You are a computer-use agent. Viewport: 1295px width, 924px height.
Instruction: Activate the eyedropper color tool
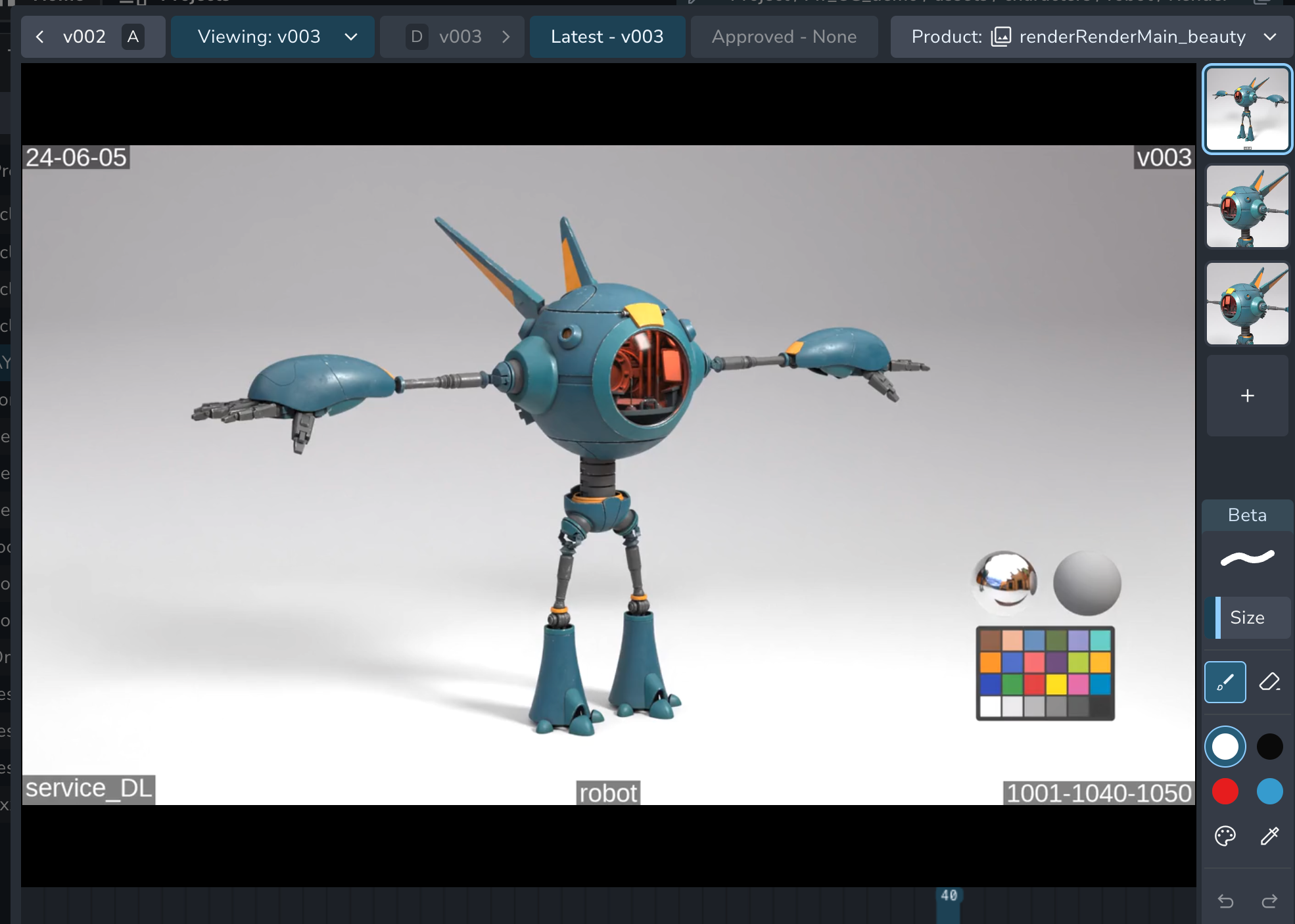[x=1269, y=836]
